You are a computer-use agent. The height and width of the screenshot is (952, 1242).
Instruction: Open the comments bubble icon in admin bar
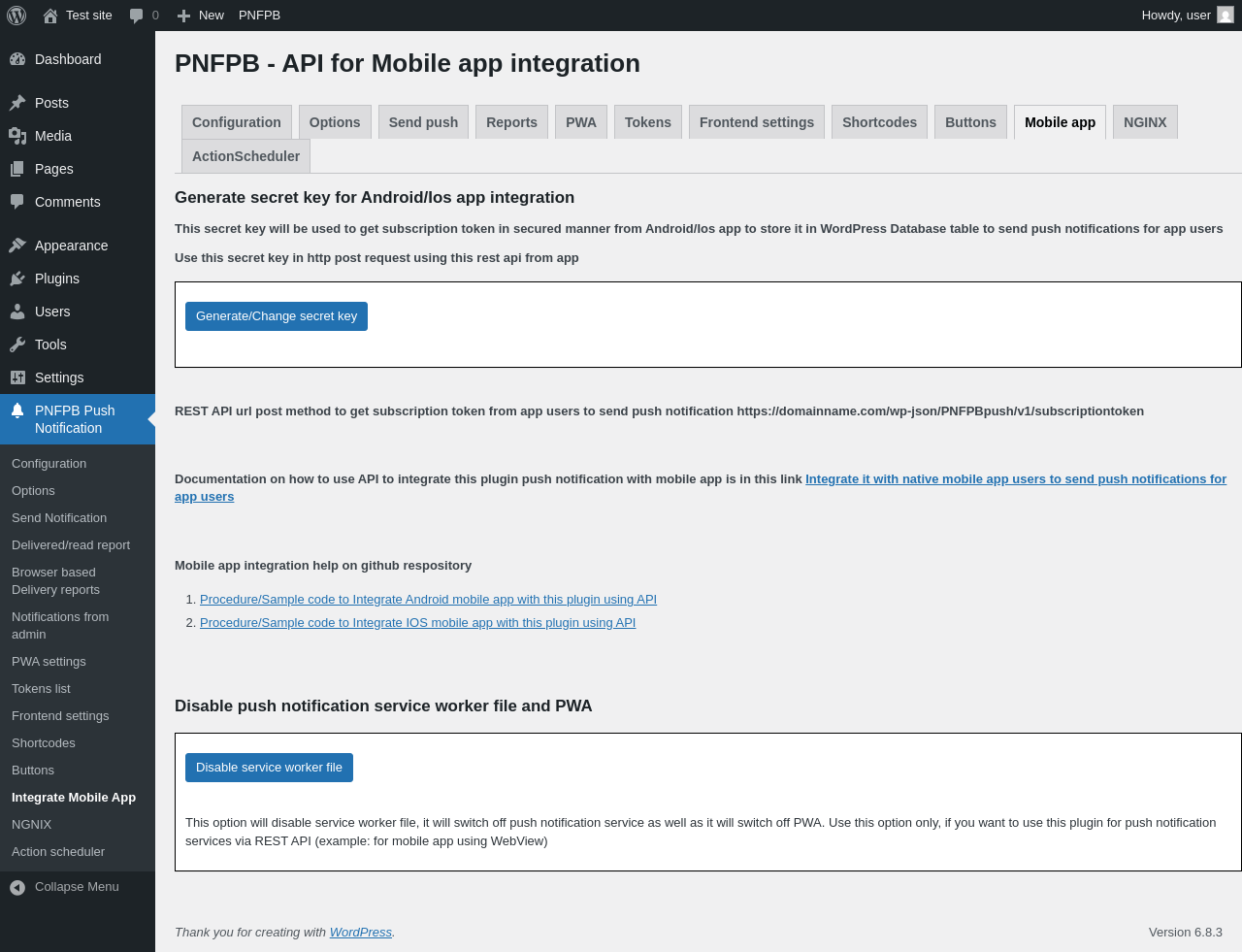pos(137,16)
